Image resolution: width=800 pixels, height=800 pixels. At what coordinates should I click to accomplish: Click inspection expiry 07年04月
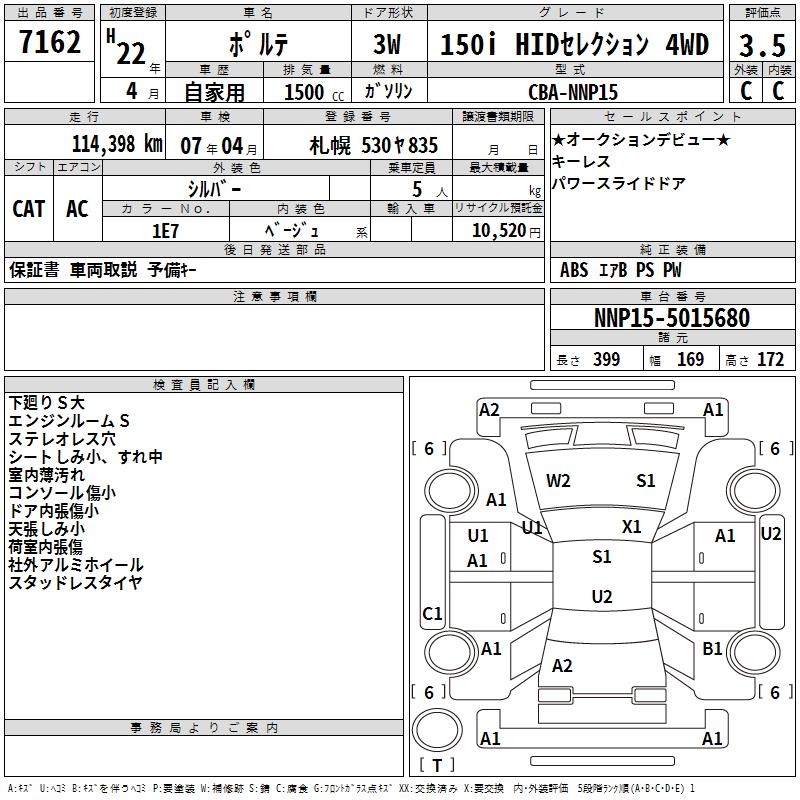[219, 146]
